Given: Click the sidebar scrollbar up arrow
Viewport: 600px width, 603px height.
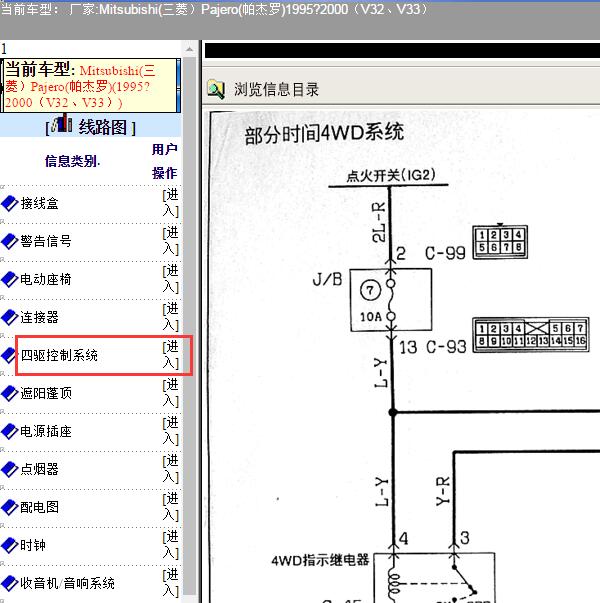Looking at the screenshot, I should 190,49.
